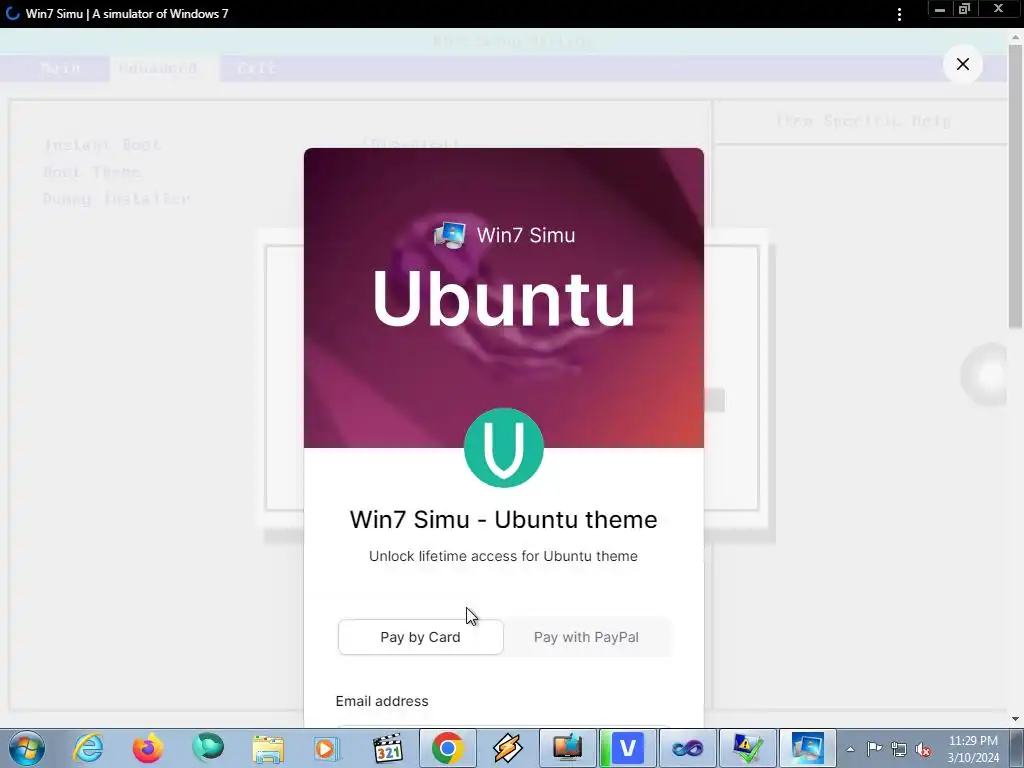
Task: Click the muted volume tray icon
Action: click(923, 749)
